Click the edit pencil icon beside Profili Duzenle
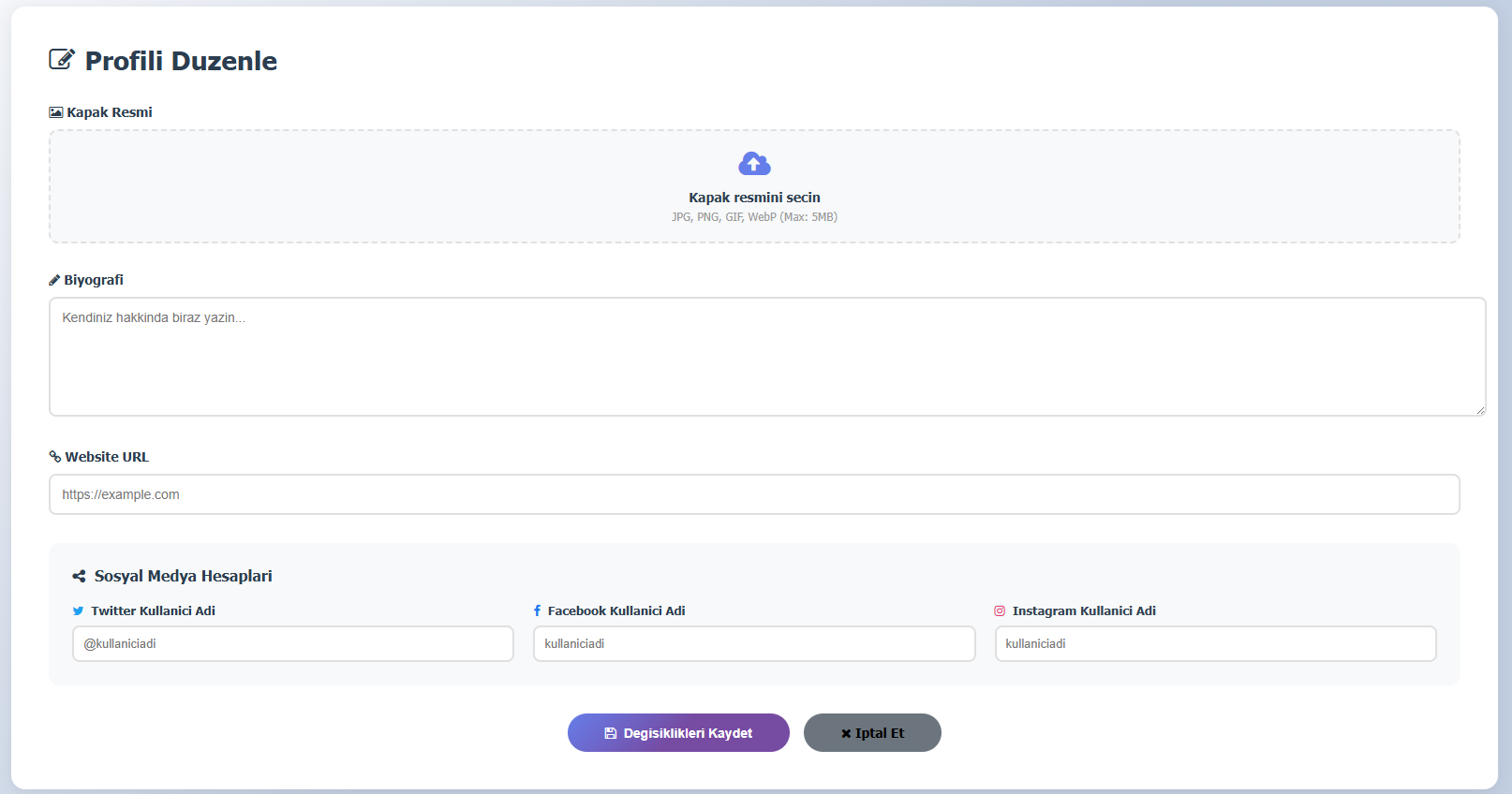Screen dimensions: 1512x794 point(62,60)
